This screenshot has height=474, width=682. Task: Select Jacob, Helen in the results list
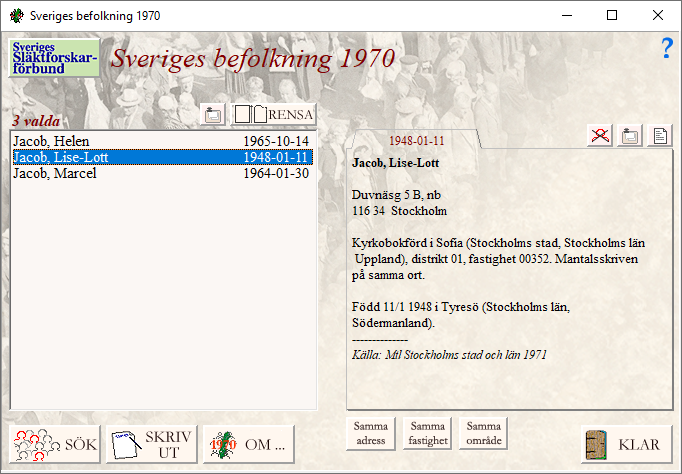(x=163, y=141)
